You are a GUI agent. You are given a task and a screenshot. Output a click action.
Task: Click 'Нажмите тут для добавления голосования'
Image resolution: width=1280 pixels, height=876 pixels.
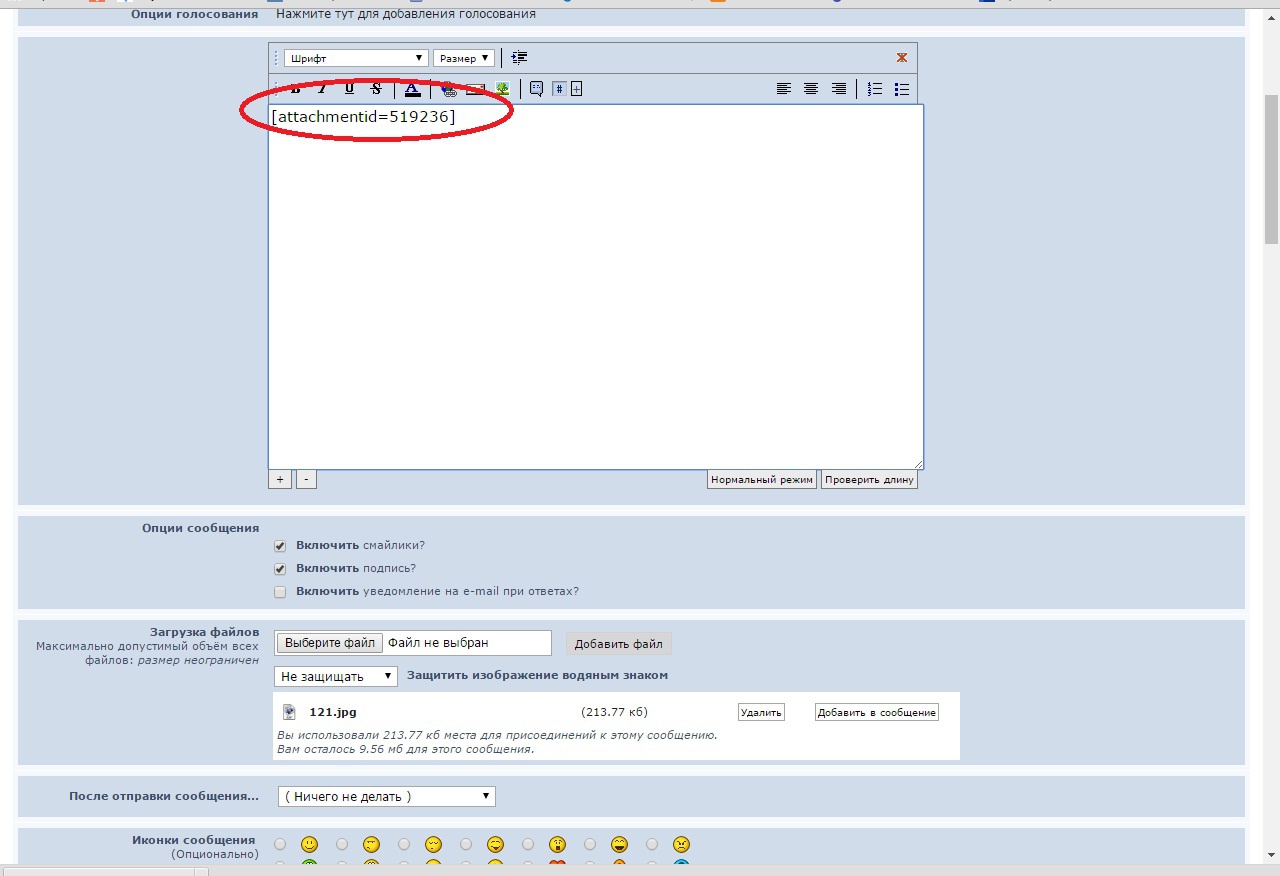coord(406,14)
